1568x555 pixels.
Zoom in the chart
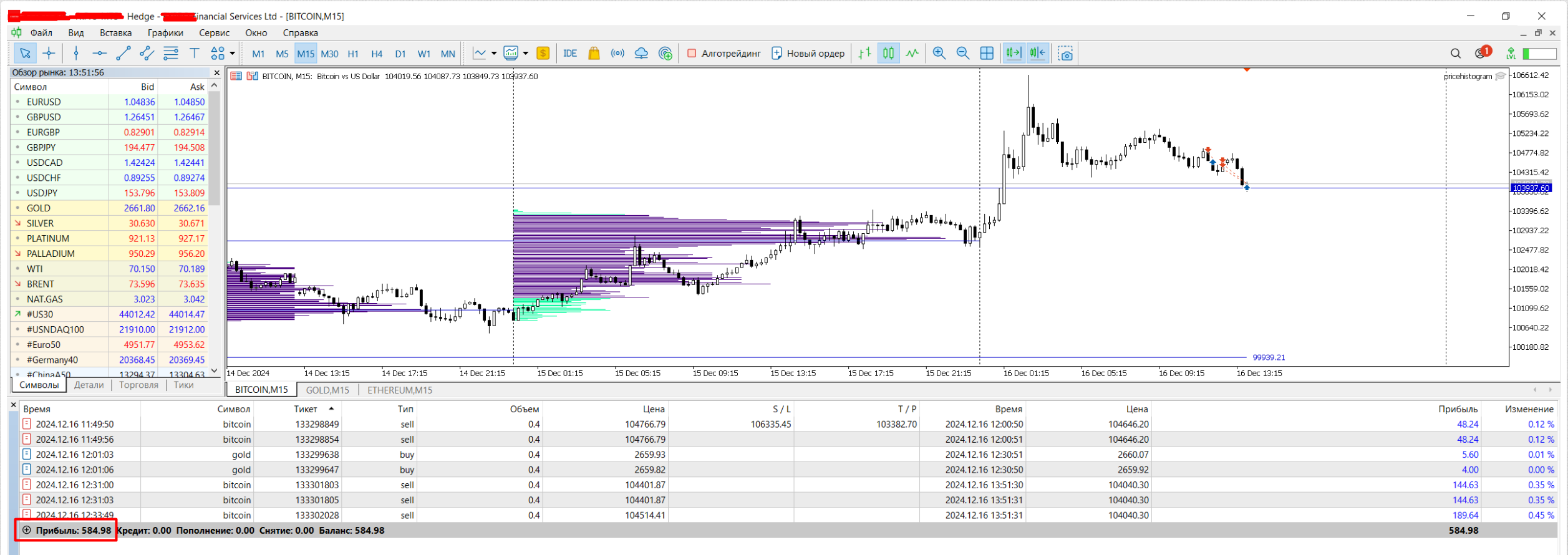939,54
